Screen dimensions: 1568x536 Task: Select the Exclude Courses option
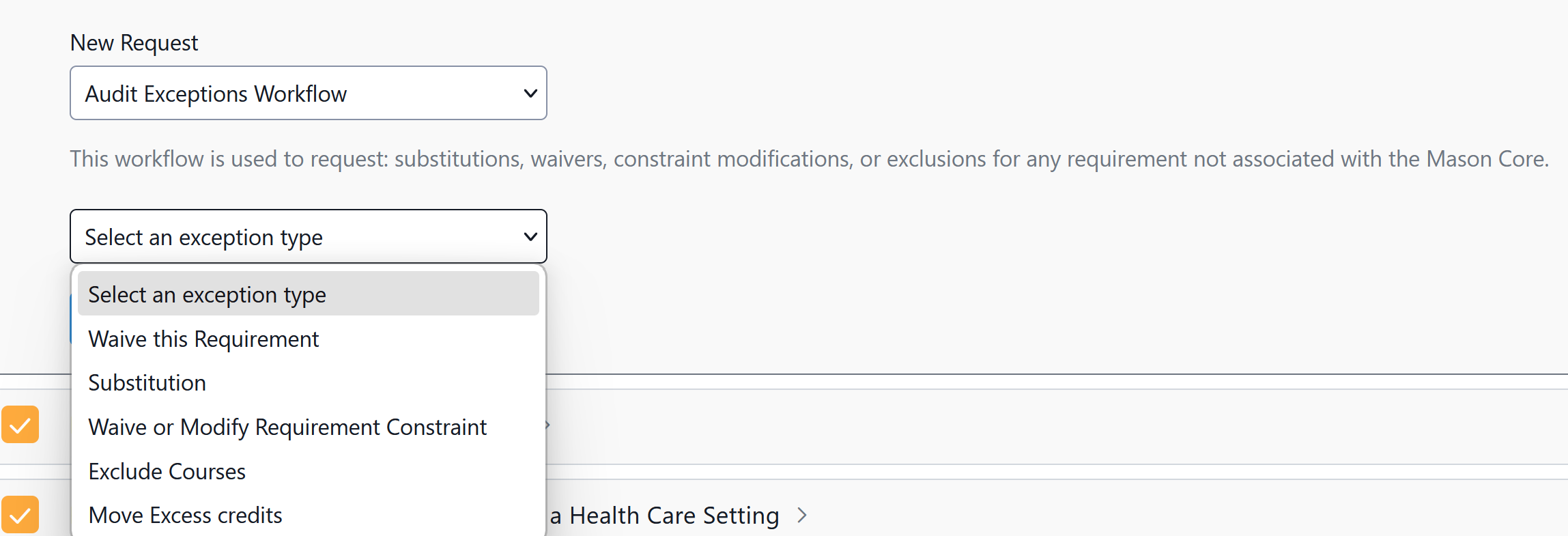[x=167, y=472]
